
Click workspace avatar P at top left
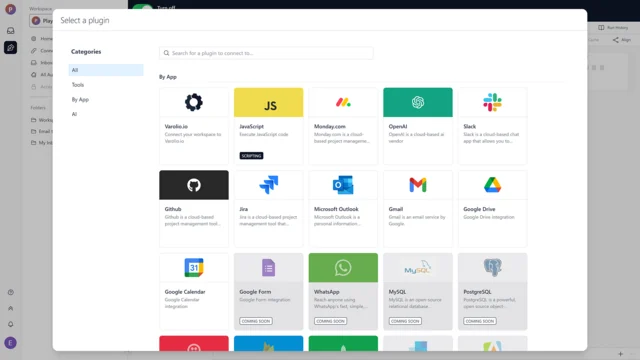[x=11, y=9]
